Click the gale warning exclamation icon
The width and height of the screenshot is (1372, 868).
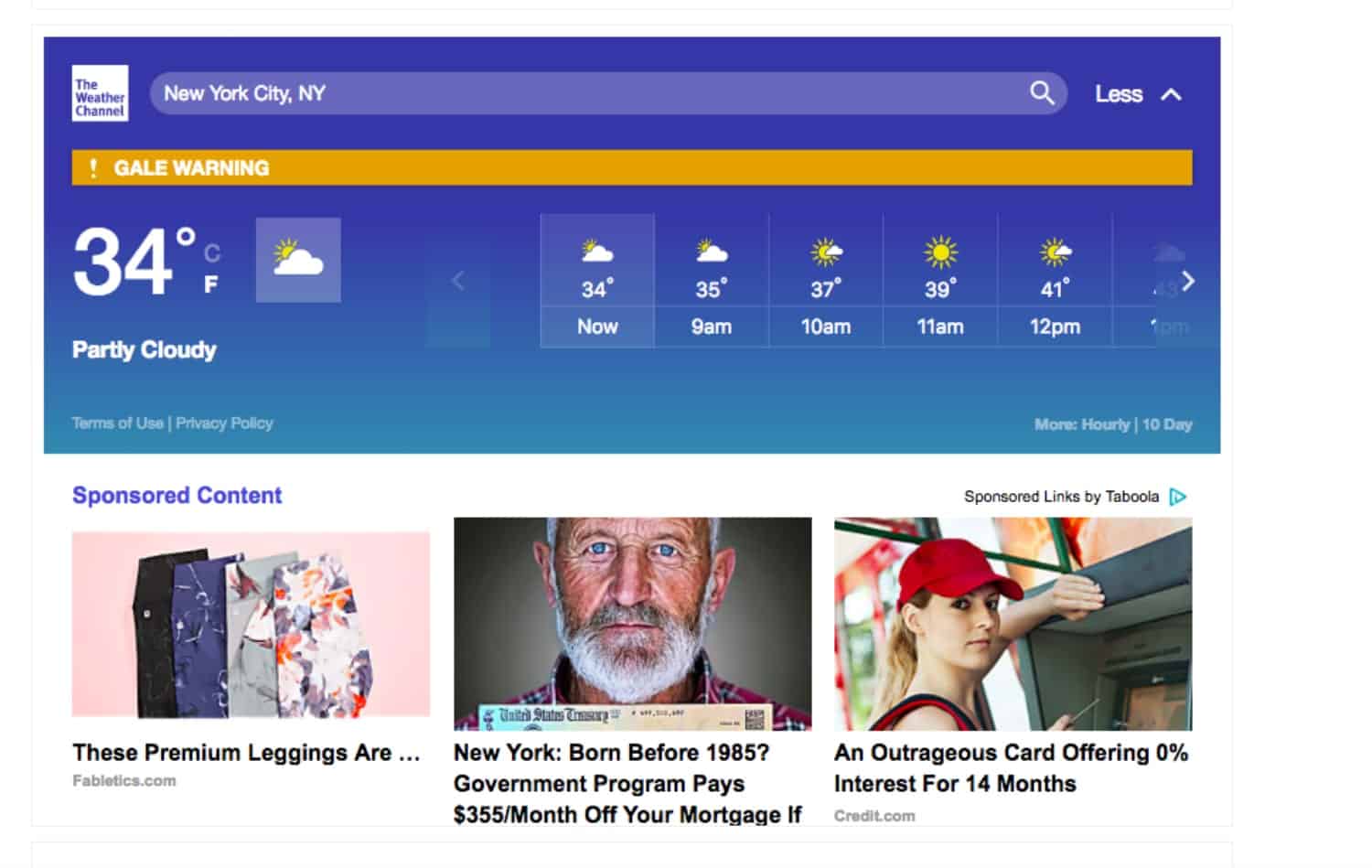pyautogui.click(x=92, y=168)
